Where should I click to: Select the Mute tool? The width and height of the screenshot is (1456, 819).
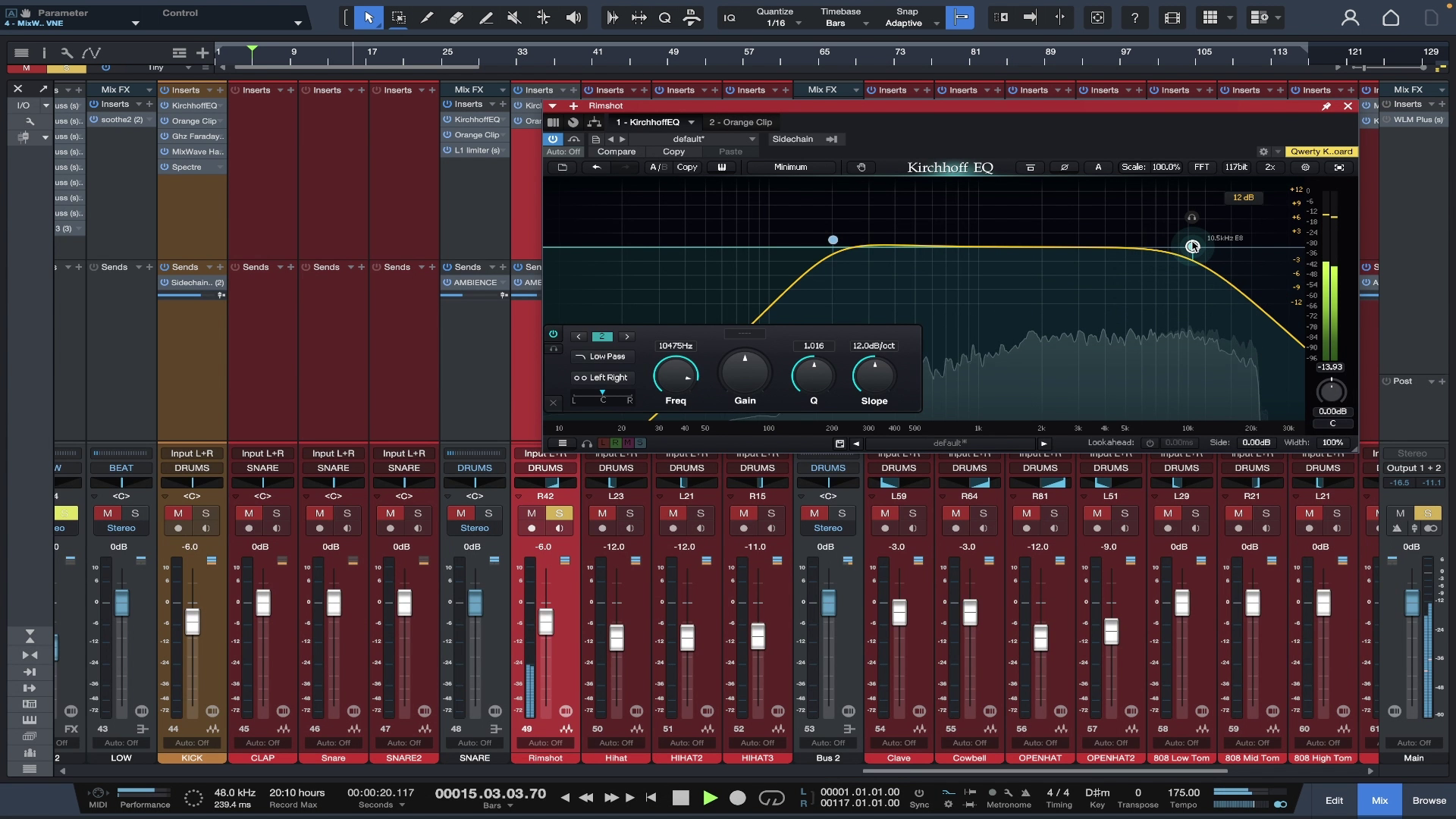point(514,17)
